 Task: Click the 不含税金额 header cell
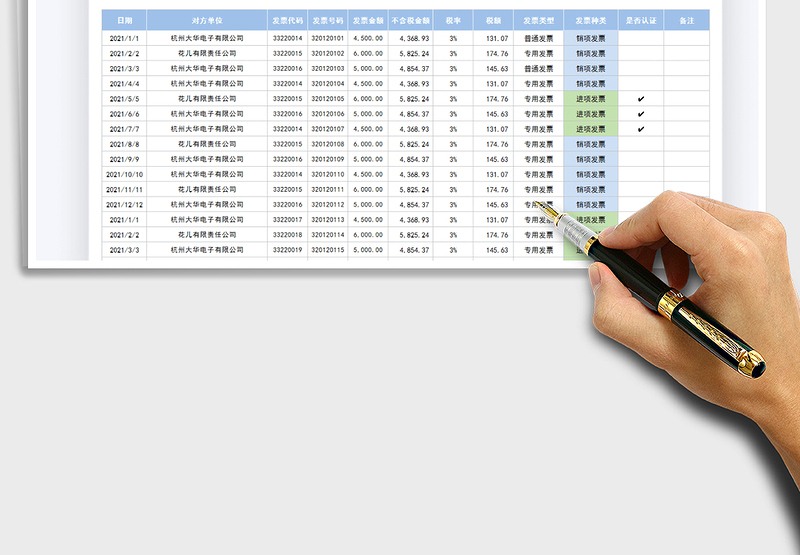(412, 20)
